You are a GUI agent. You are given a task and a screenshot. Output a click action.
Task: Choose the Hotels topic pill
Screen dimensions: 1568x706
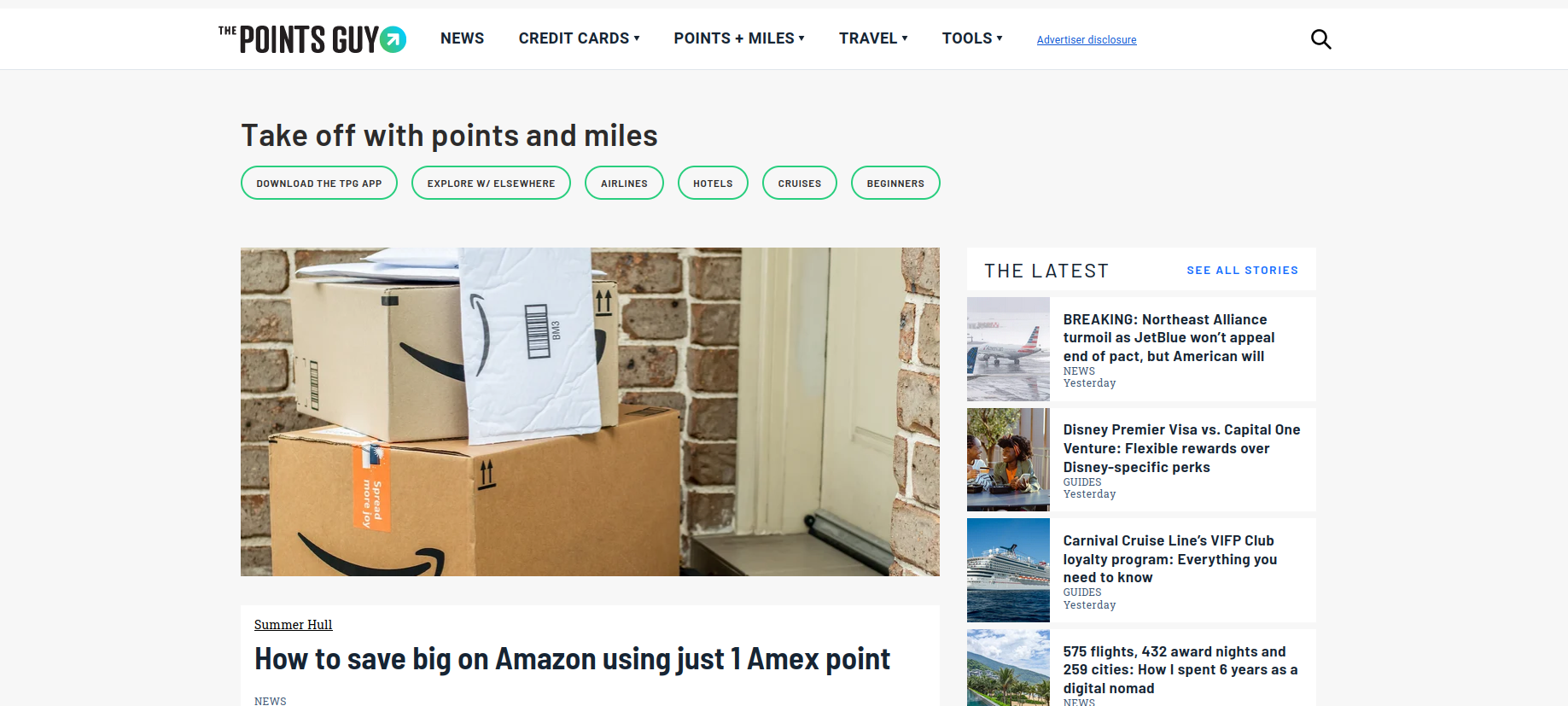click(713, 183)
